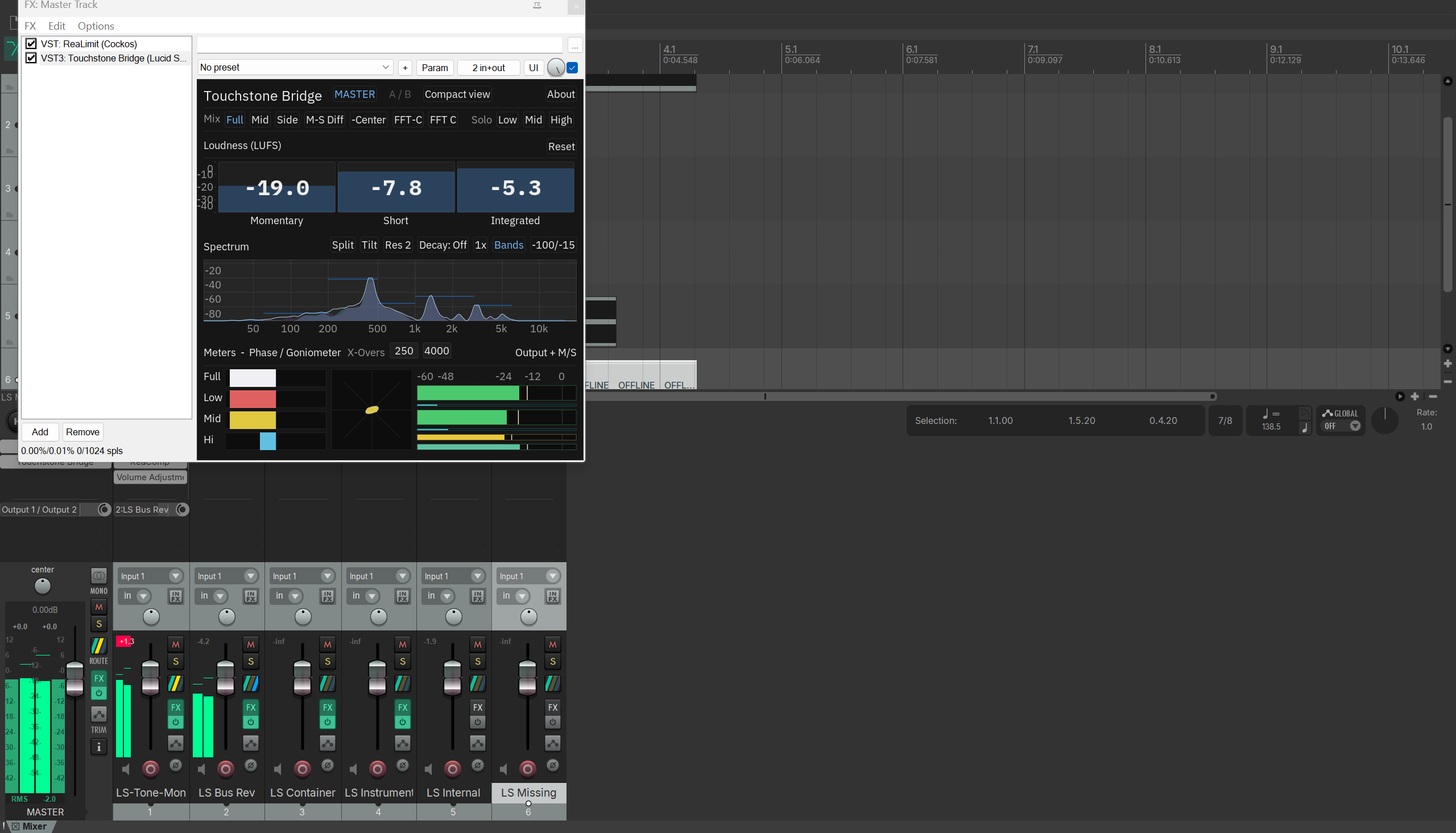Adjust the wet/dry mix knob
The image size is (1456, 833).
pyautogui.click(x=555, y=68)
